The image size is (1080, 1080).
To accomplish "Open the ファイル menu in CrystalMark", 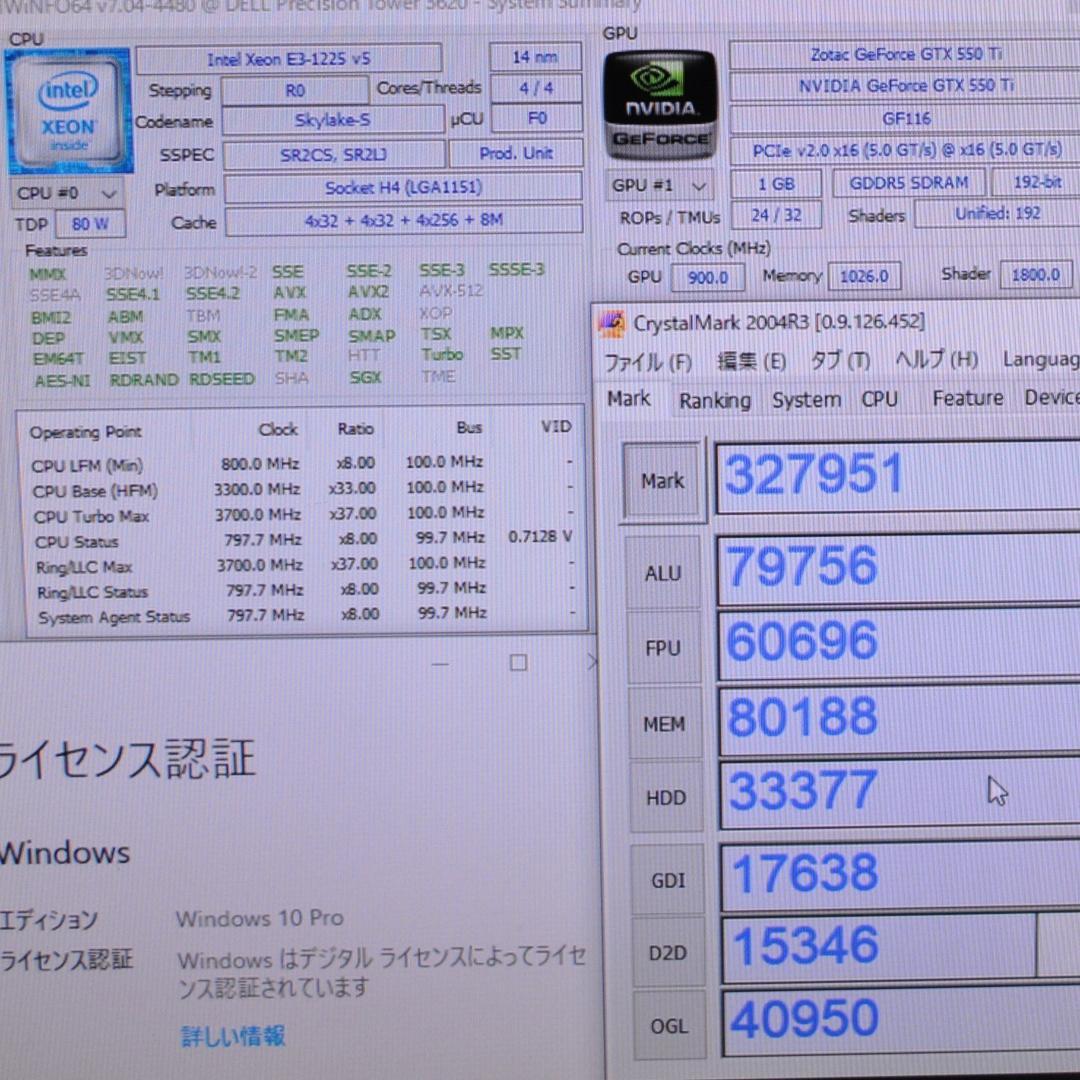I will click(x=648, y=360).
